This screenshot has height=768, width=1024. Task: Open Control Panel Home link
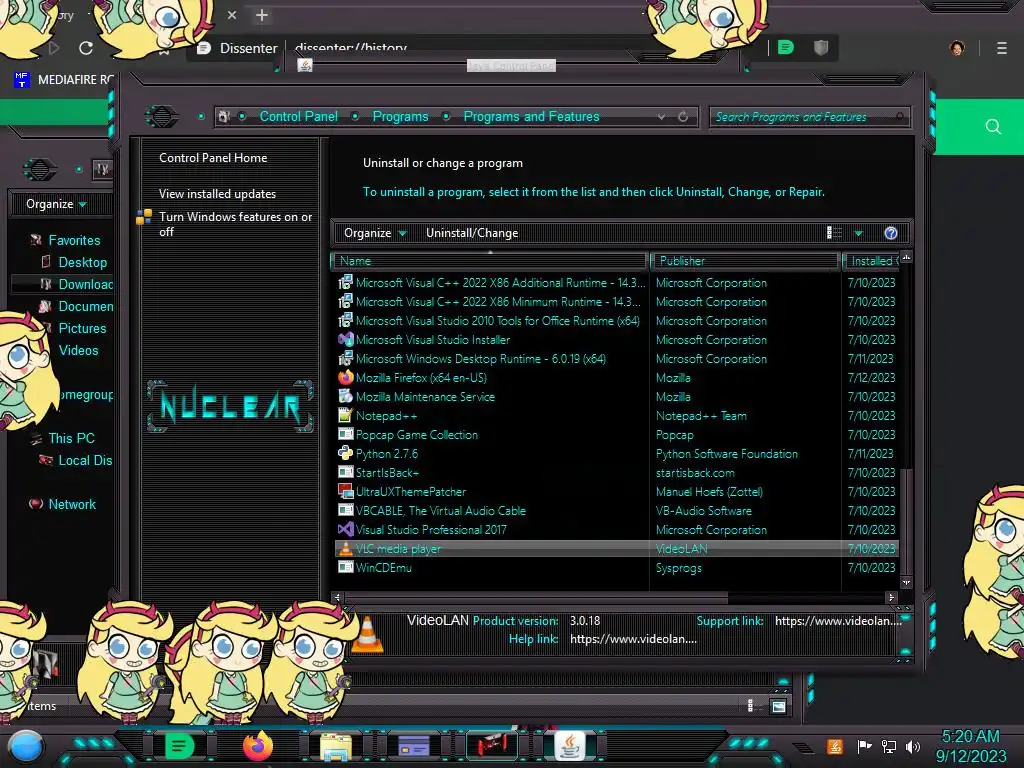point(213,158)
